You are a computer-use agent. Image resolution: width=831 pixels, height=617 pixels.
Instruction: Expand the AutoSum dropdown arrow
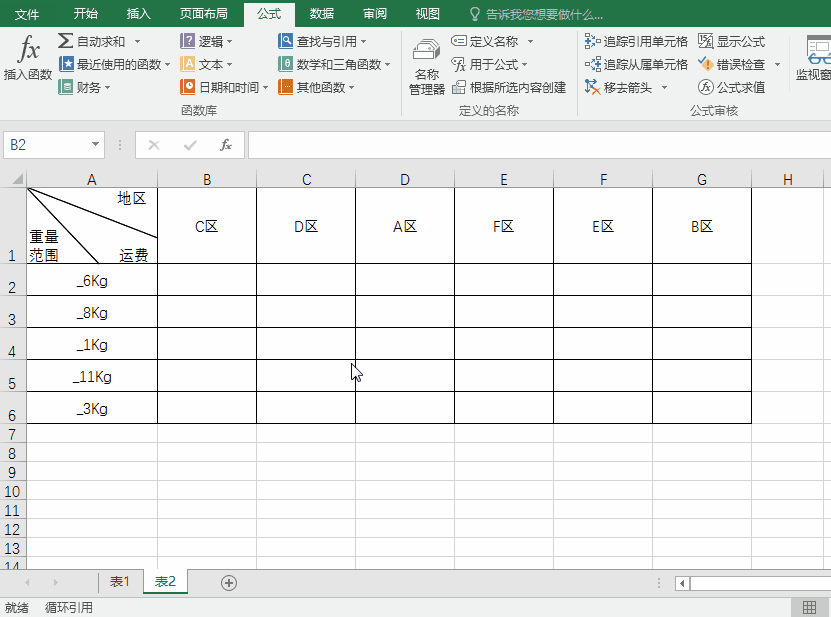click(137, 41)
